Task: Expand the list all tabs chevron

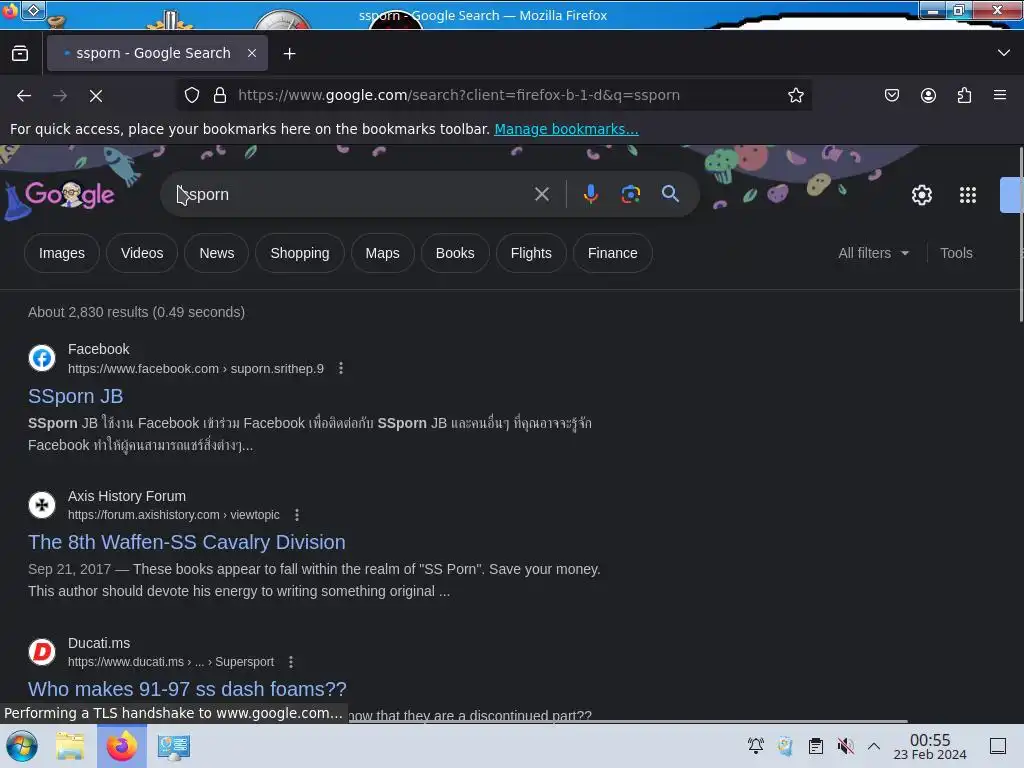Action: point(1004,53)
